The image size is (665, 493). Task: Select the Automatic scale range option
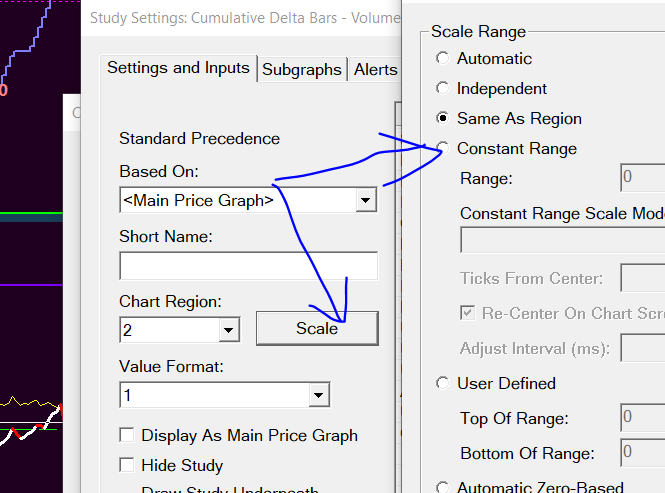pos(443,59)
